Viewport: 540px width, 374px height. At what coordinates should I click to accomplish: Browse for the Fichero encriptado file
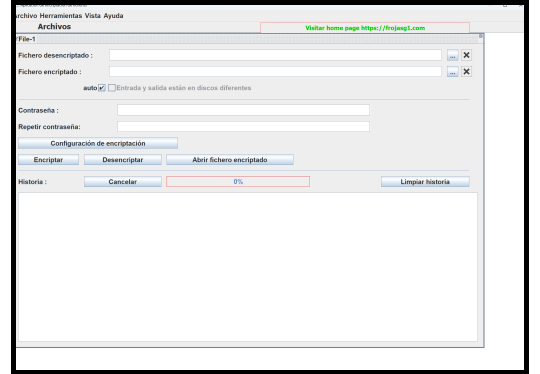click(453, 72)
